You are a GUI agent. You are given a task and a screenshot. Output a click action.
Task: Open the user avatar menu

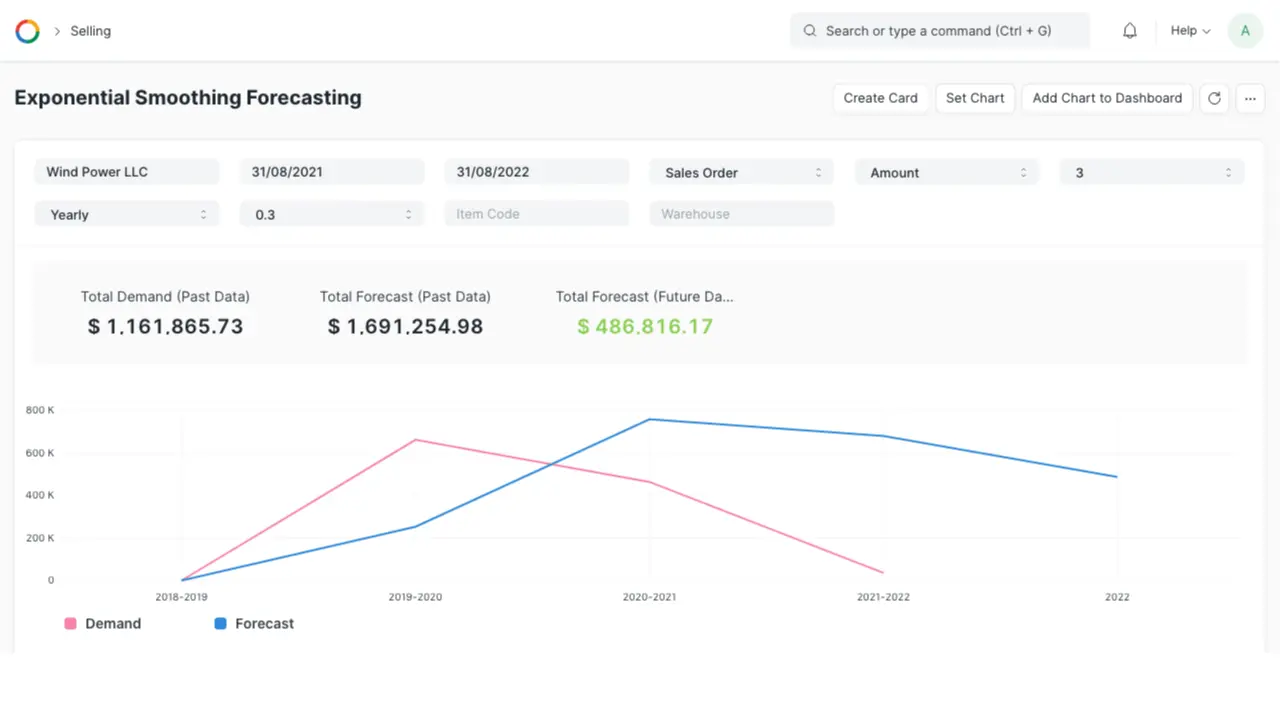click(1245, 31)
